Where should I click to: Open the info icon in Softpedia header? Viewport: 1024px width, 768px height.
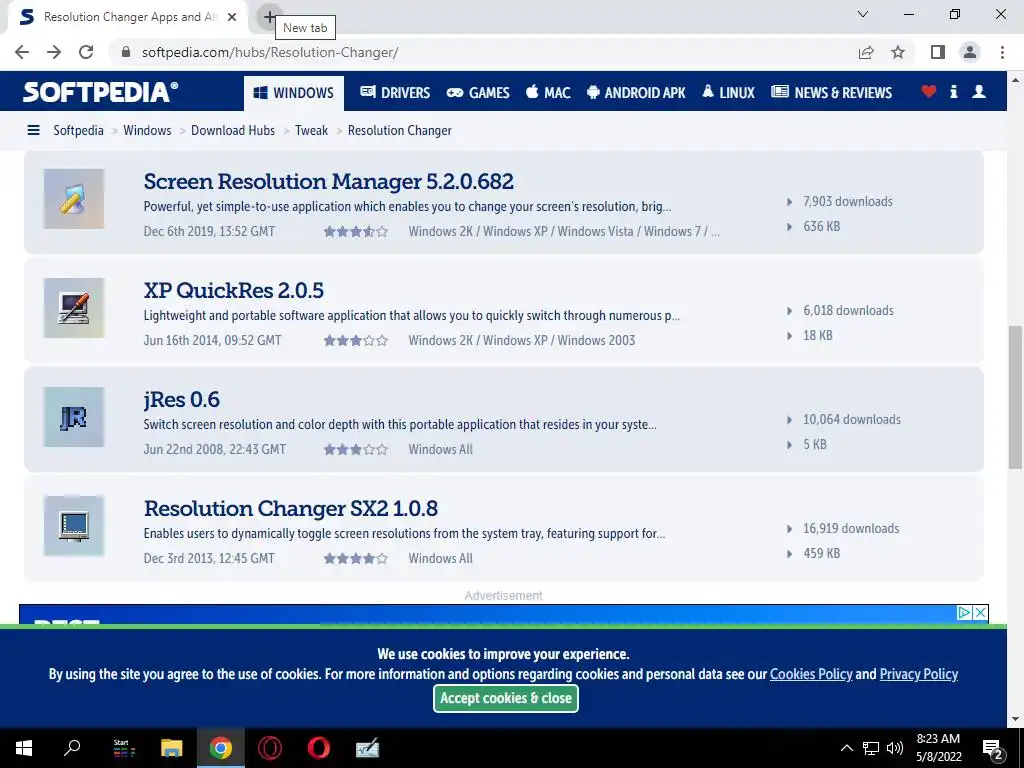[x=954, y=92]
